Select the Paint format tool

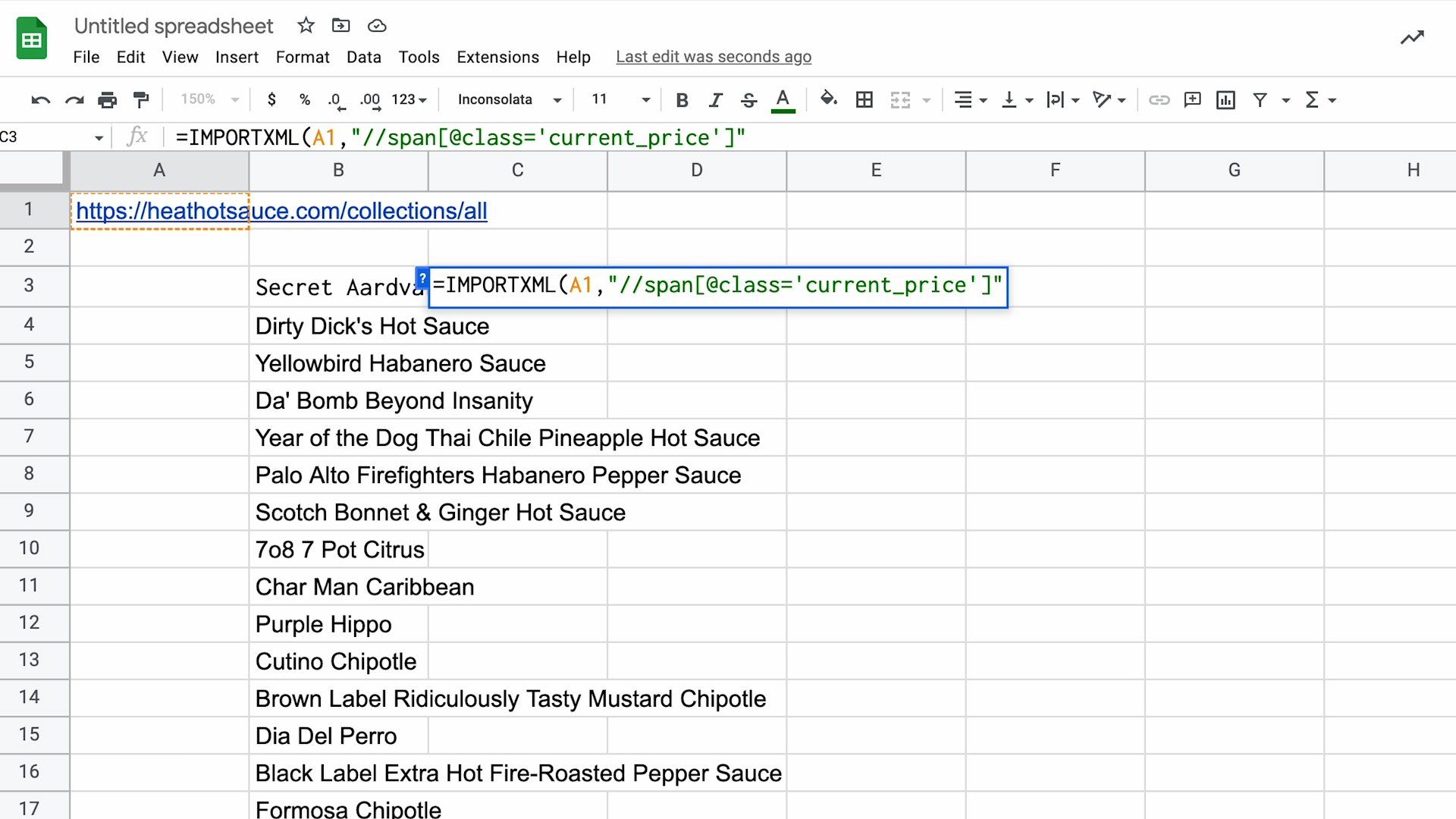pyautogui.click(x=141, y=99)
